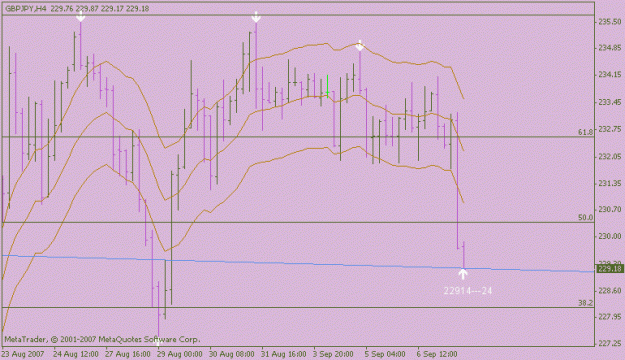625x360 pixels.
Task: Click the 230.70 price scale value
Action: coord(610,209)
